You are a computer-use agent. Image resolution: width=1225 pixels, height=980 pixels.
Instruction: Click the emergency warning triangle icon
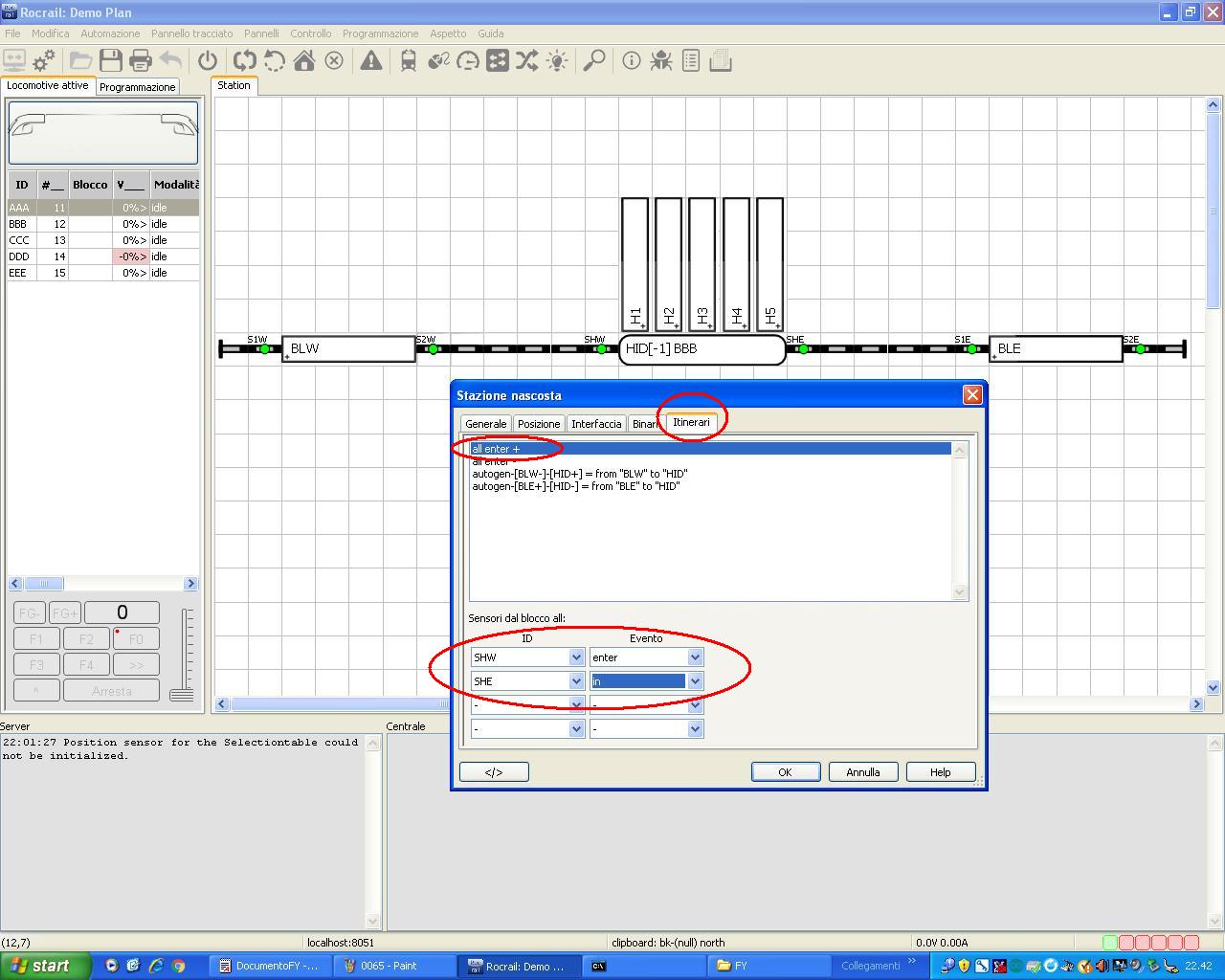coord(371,61)
